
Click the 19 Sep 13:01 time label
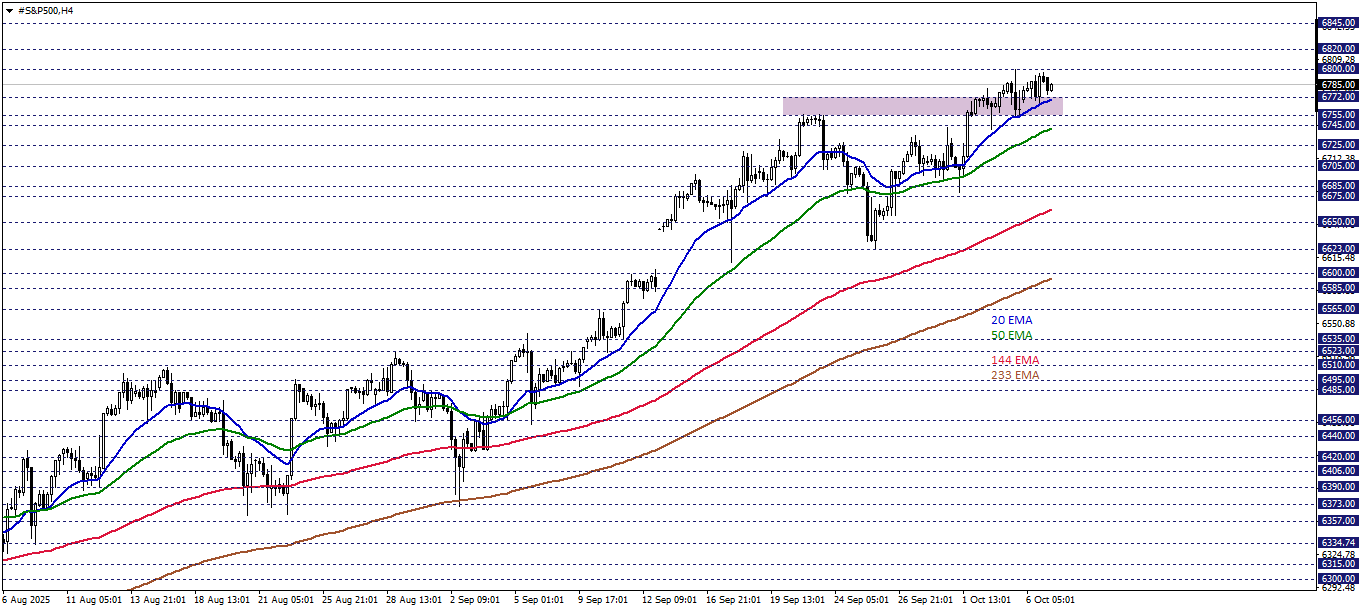tap(796, 600)
